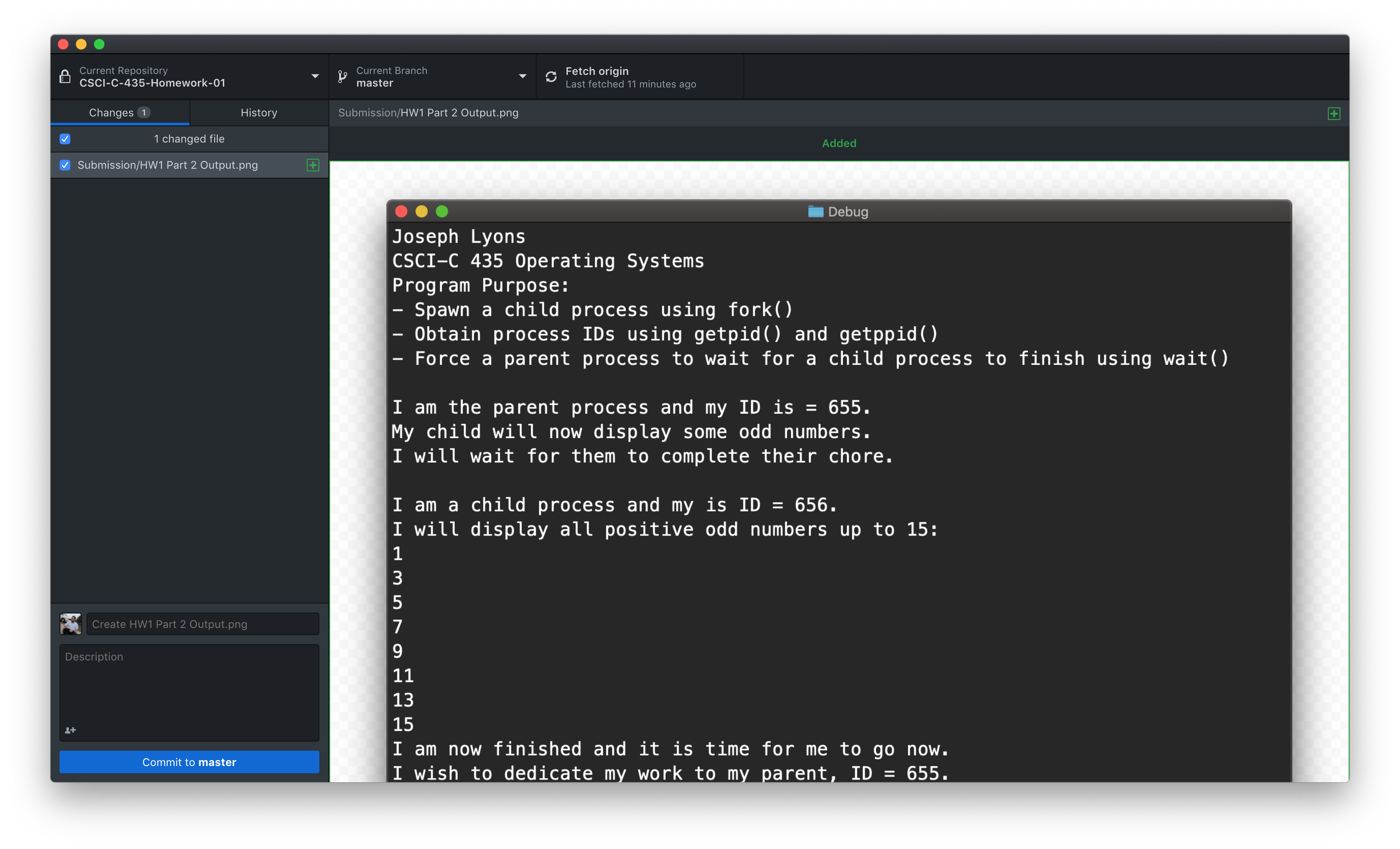
Task: Click the '1 changed file' label
Action: point(189,138)
